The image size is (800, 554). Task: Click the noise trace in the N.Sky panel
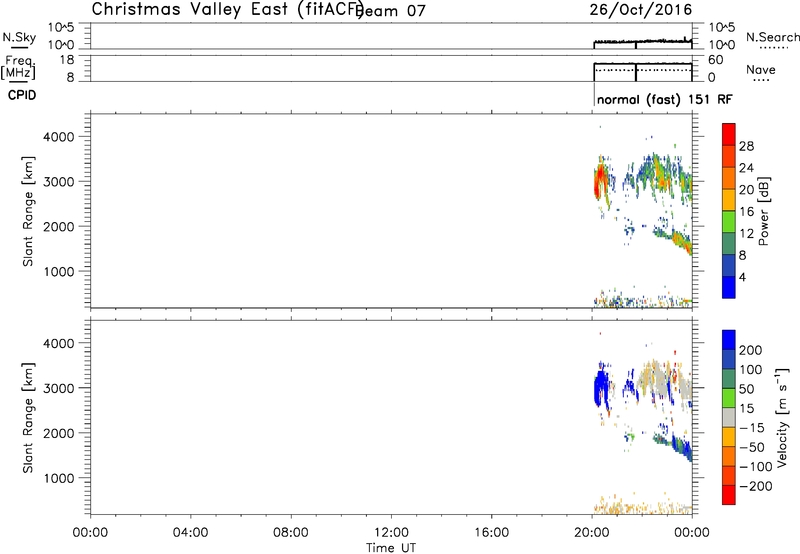643,41
